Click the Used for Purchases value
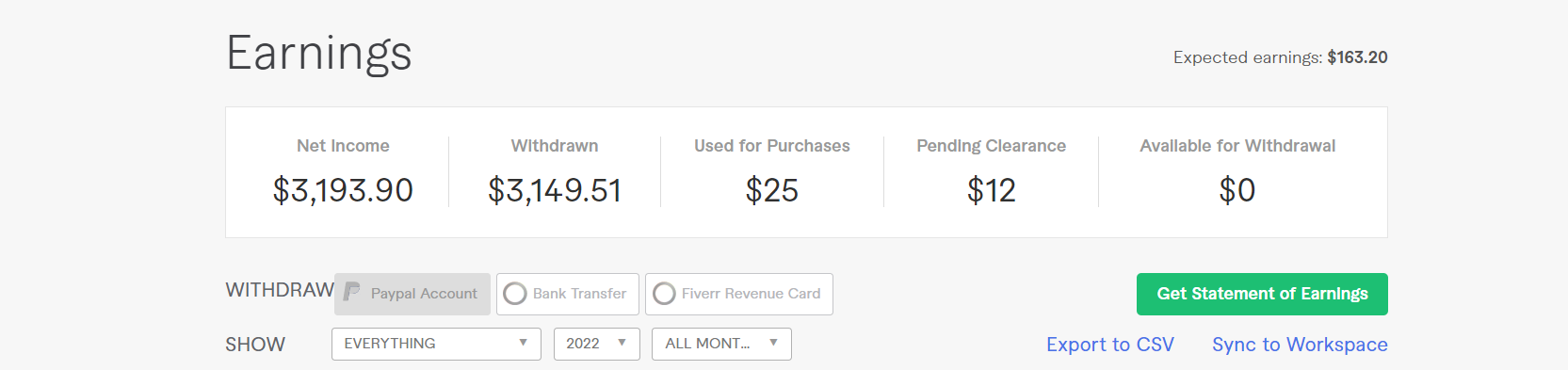The width and height of the screenshot is (1568, 370). 772,190
